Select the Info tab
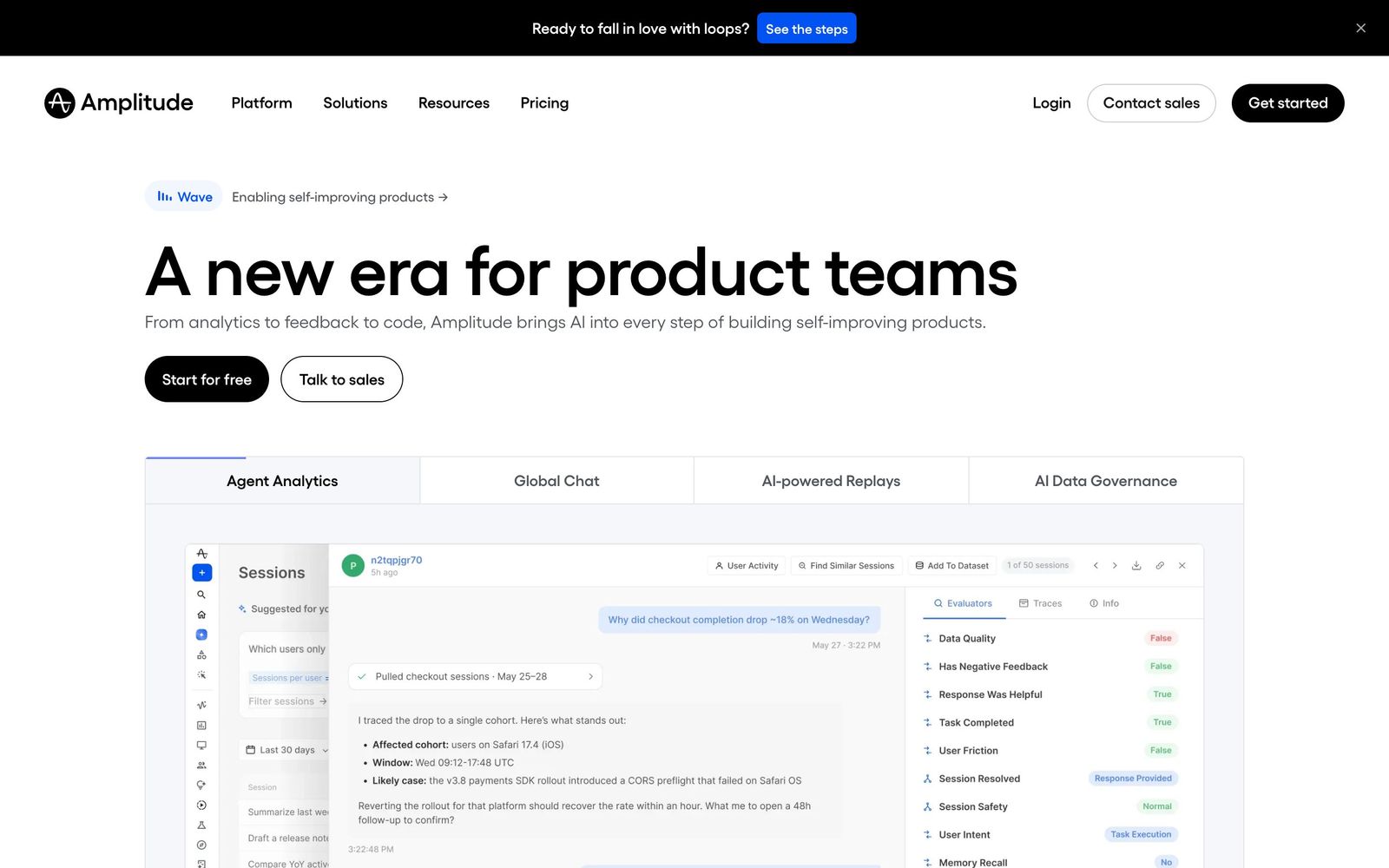Screen dimensions: 1389x868 click(x=1104, y=603)
